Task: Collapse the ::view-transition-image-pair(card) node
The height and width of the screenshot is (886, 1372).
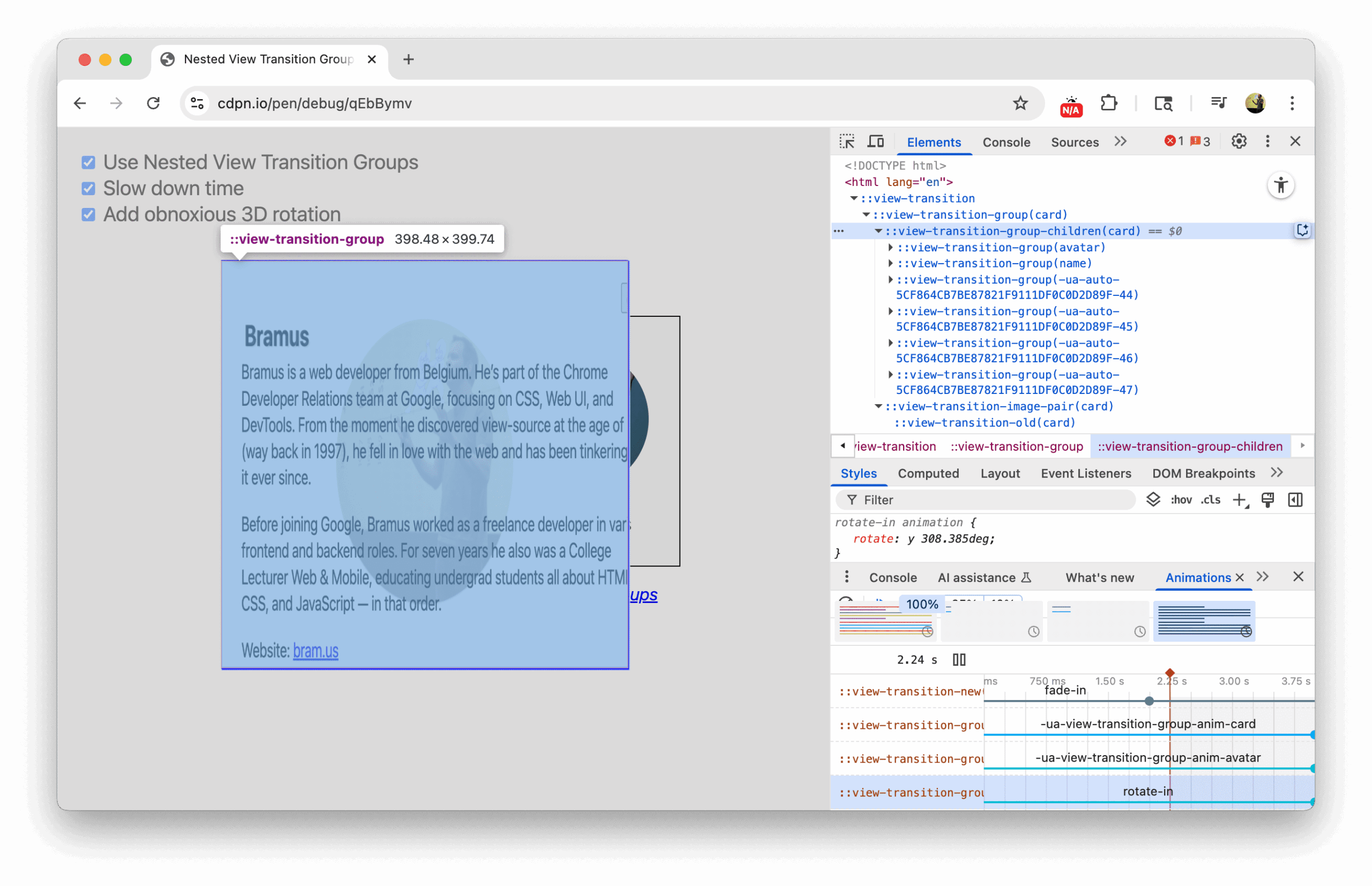Action: coord(877,406)
